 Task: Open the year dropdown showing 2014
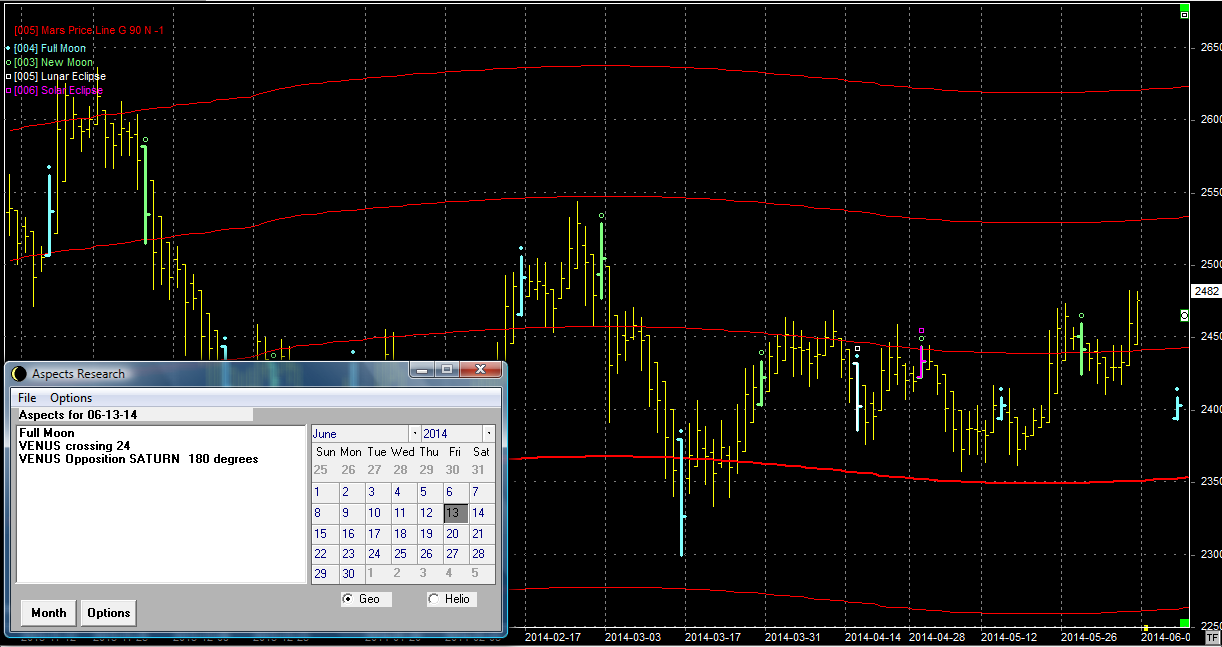488,434
